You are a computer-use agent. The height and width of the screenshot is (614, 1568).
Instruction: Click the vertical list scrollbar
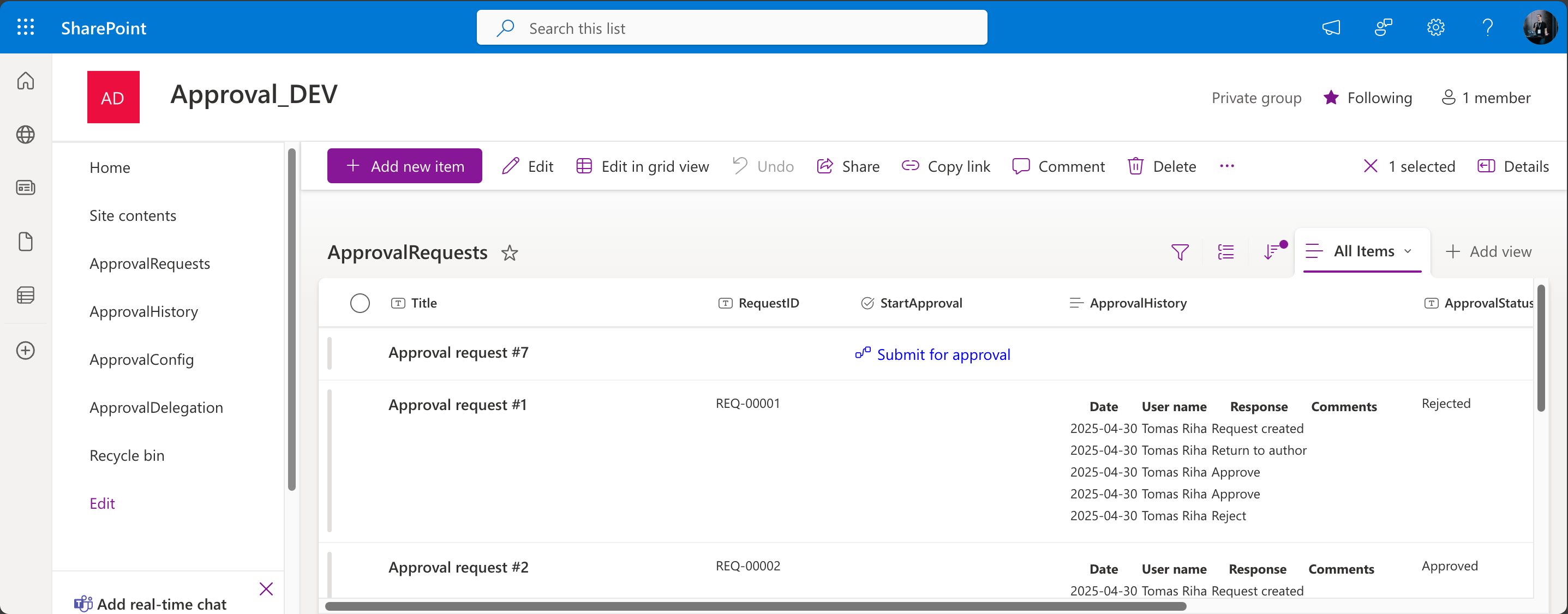[1541, 348]
